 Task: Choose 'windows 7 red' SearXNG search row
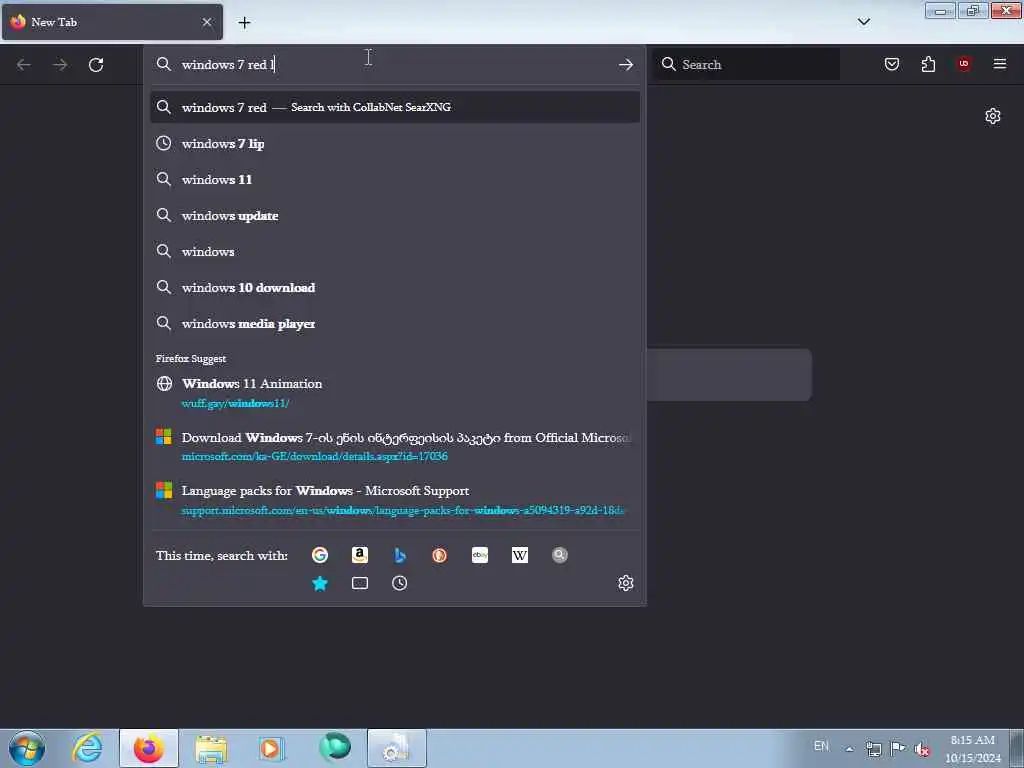point(395,107)
